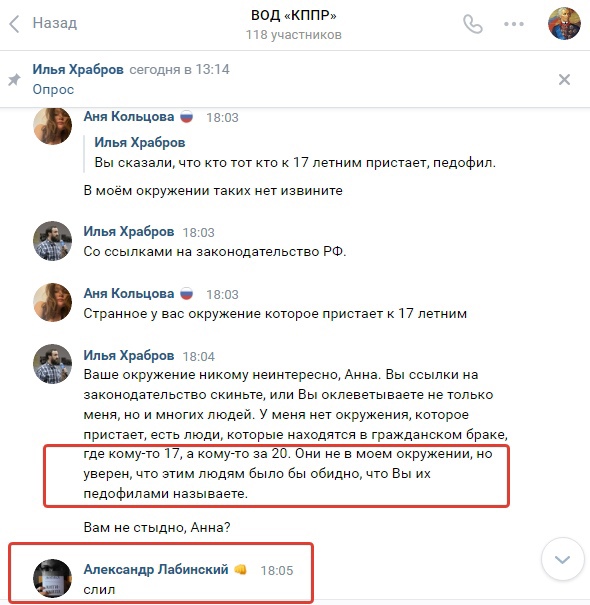Go back with the Назад link

tap(55, 23)
